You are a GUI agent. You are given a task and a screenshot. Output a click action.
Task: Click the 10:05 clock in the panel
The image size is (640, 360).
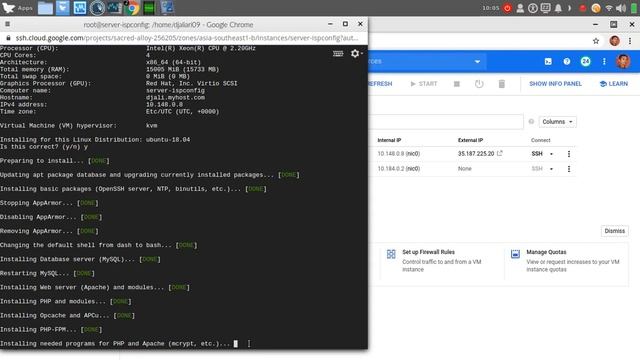coord(491,8)
